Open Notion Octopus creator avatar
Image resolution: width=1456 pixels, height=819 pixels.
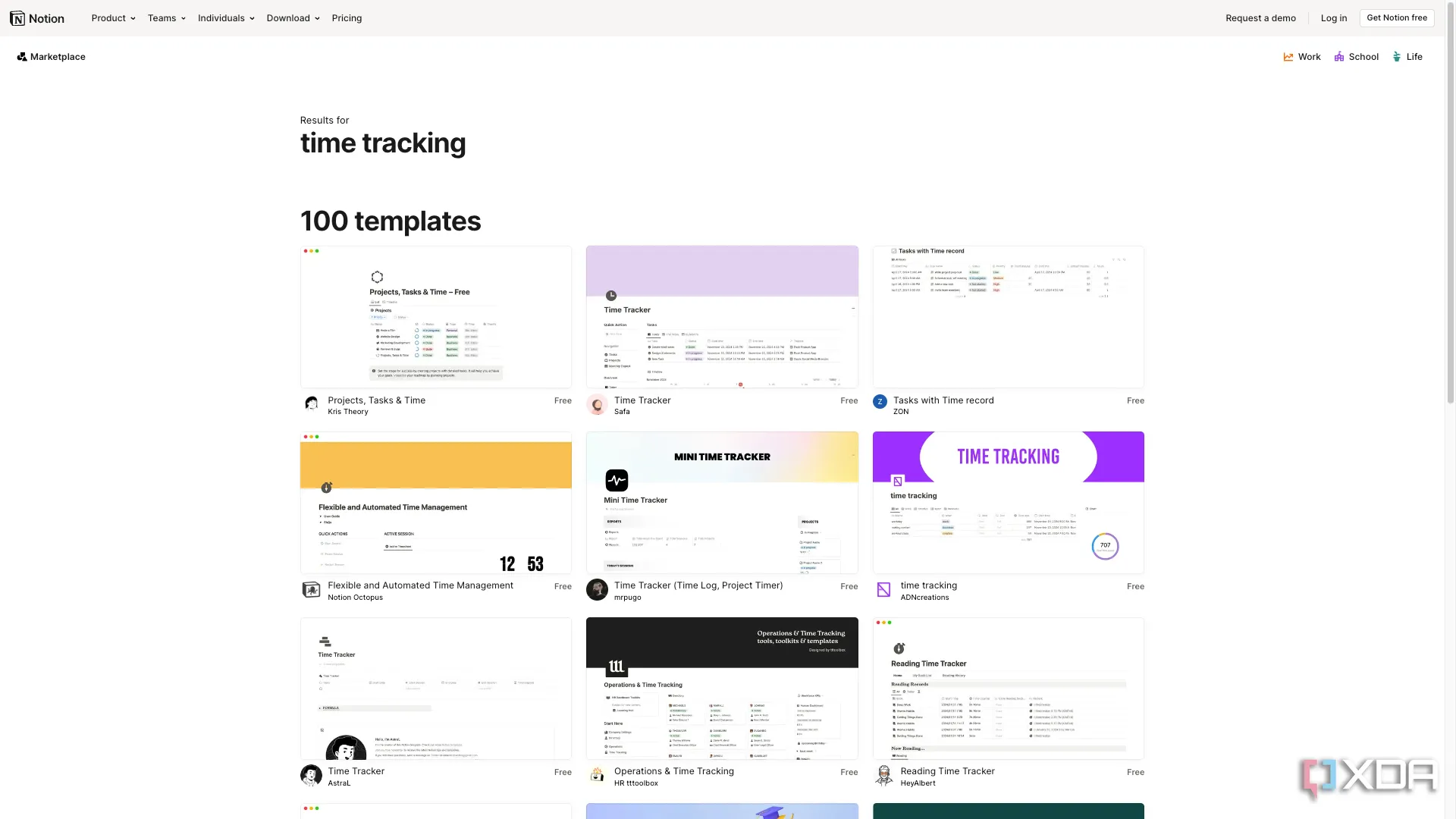pyautogui.click(x=311, y=590)
